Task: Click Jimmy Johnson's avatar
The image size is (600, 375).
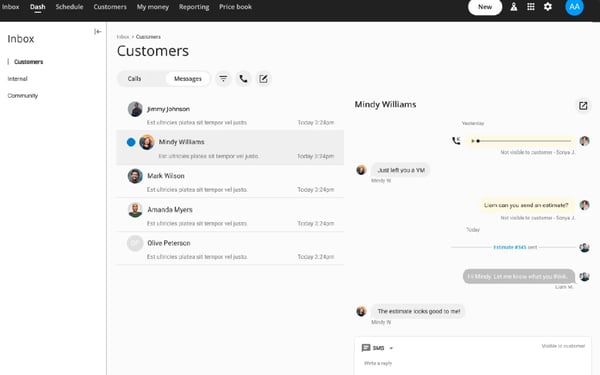Action: [x=135, y=109]
